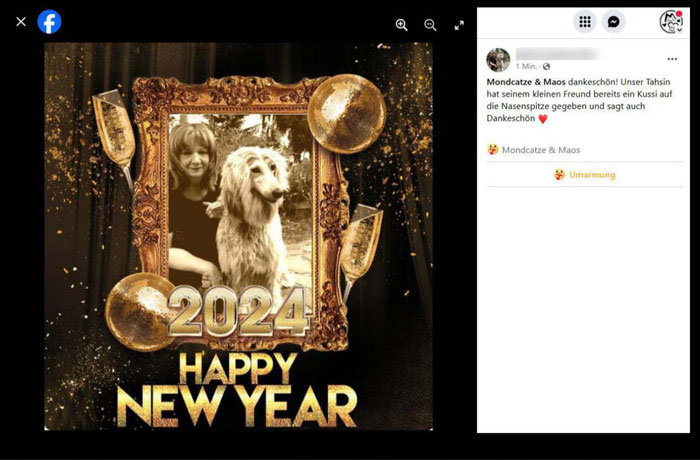
Task: Open the post author's profile picture
Action: point(498,60)
